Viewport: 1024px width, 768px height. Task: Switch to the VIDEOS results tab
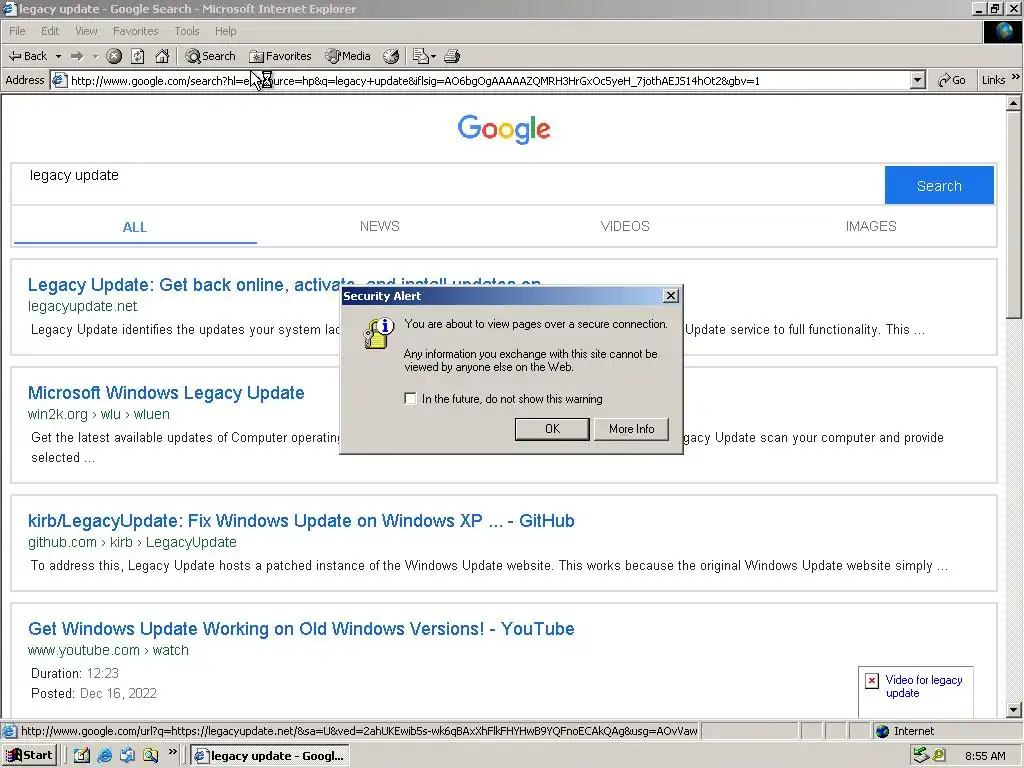(625, 226)
